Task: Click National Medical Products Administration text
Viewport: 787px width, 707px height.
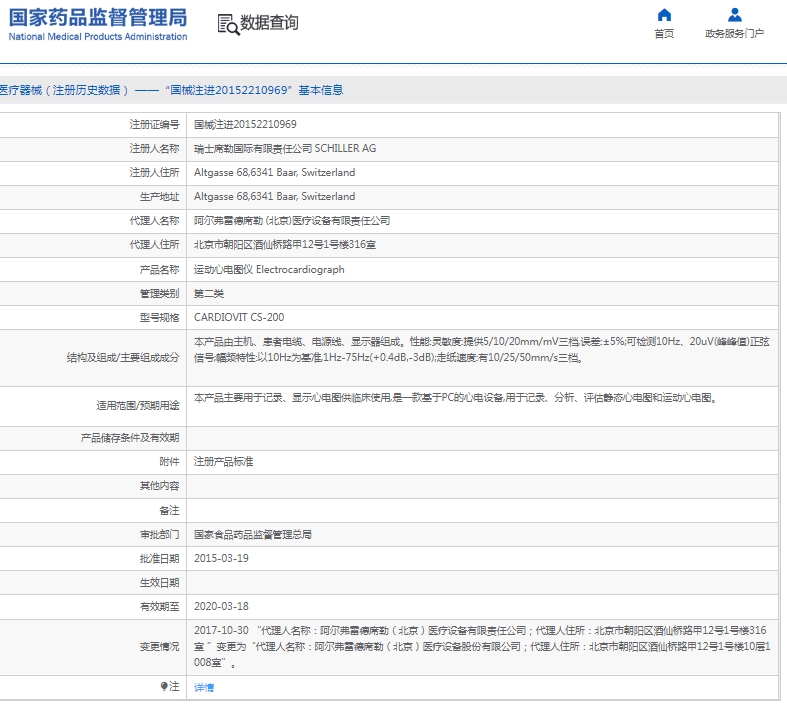Action: pos(98,37)
